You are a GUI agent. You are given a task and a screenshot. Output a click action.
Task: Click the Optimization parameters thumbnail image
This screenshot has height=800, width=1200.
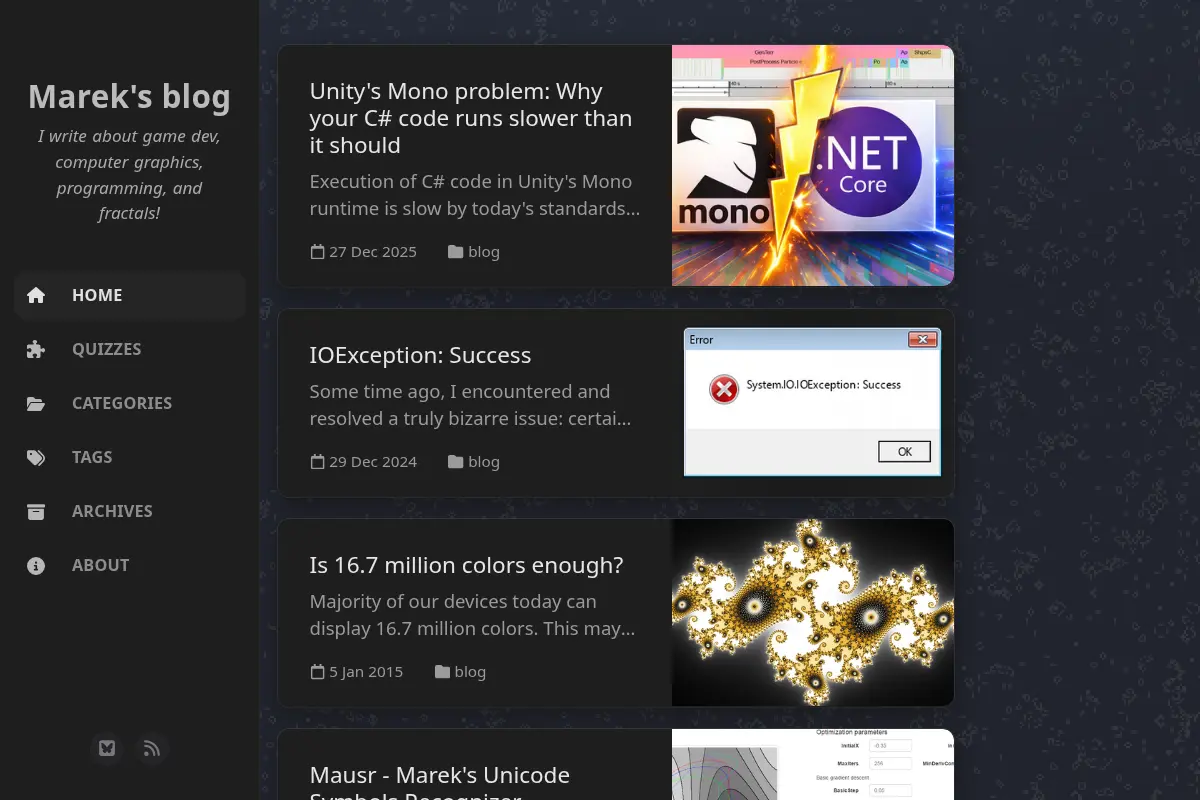[x=813, y=764]
